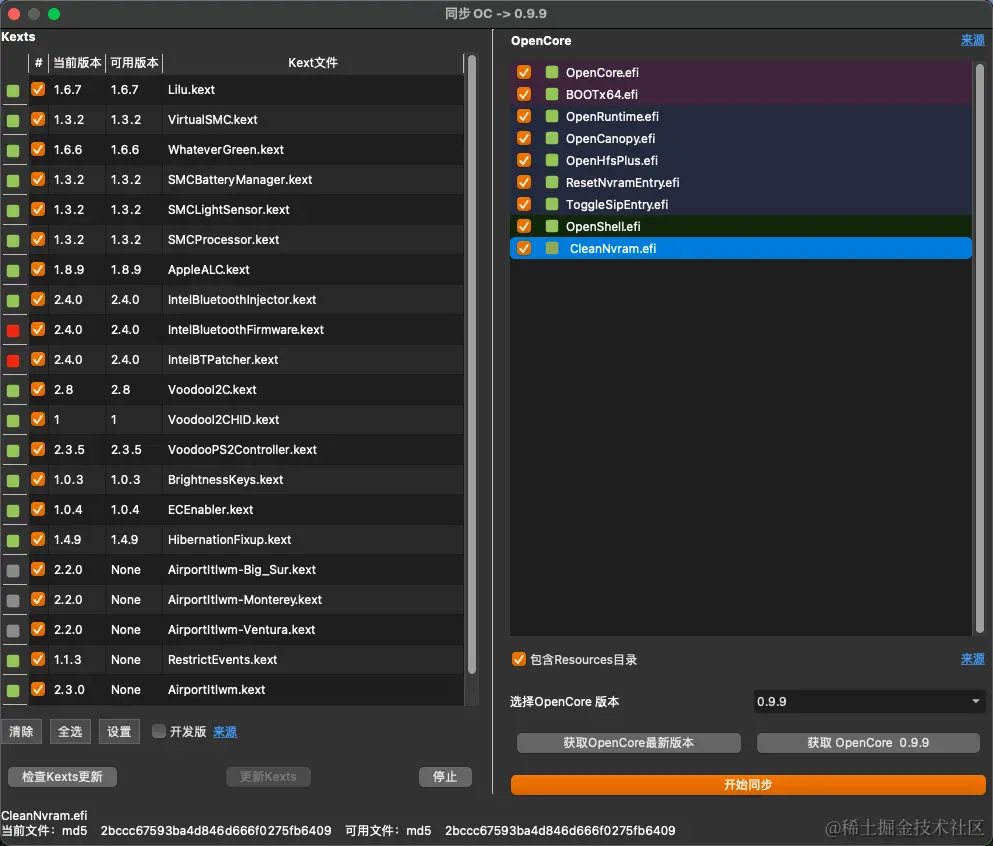Uncheck the WhateverGreen.kext checkbox

[x=38, y=149]
